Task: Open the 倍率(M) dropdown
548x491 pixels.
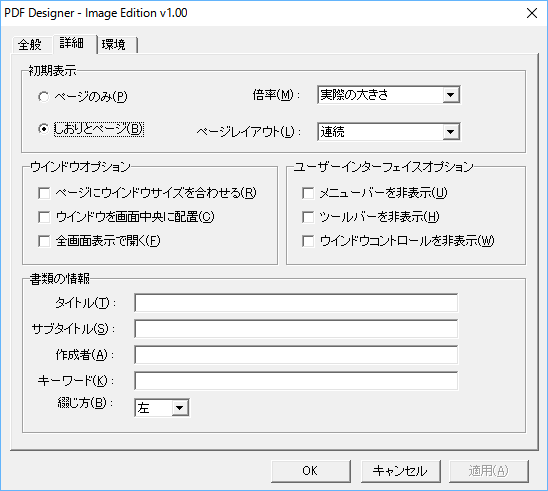Action: (x=389, y=95)
